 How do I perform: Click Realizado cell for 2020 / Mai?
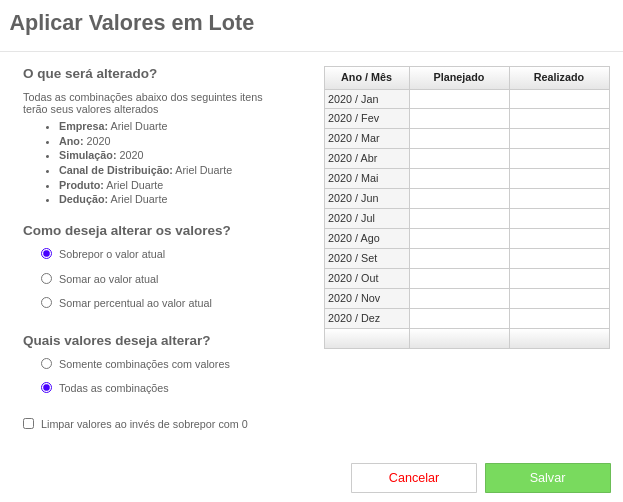click(559, 178)
